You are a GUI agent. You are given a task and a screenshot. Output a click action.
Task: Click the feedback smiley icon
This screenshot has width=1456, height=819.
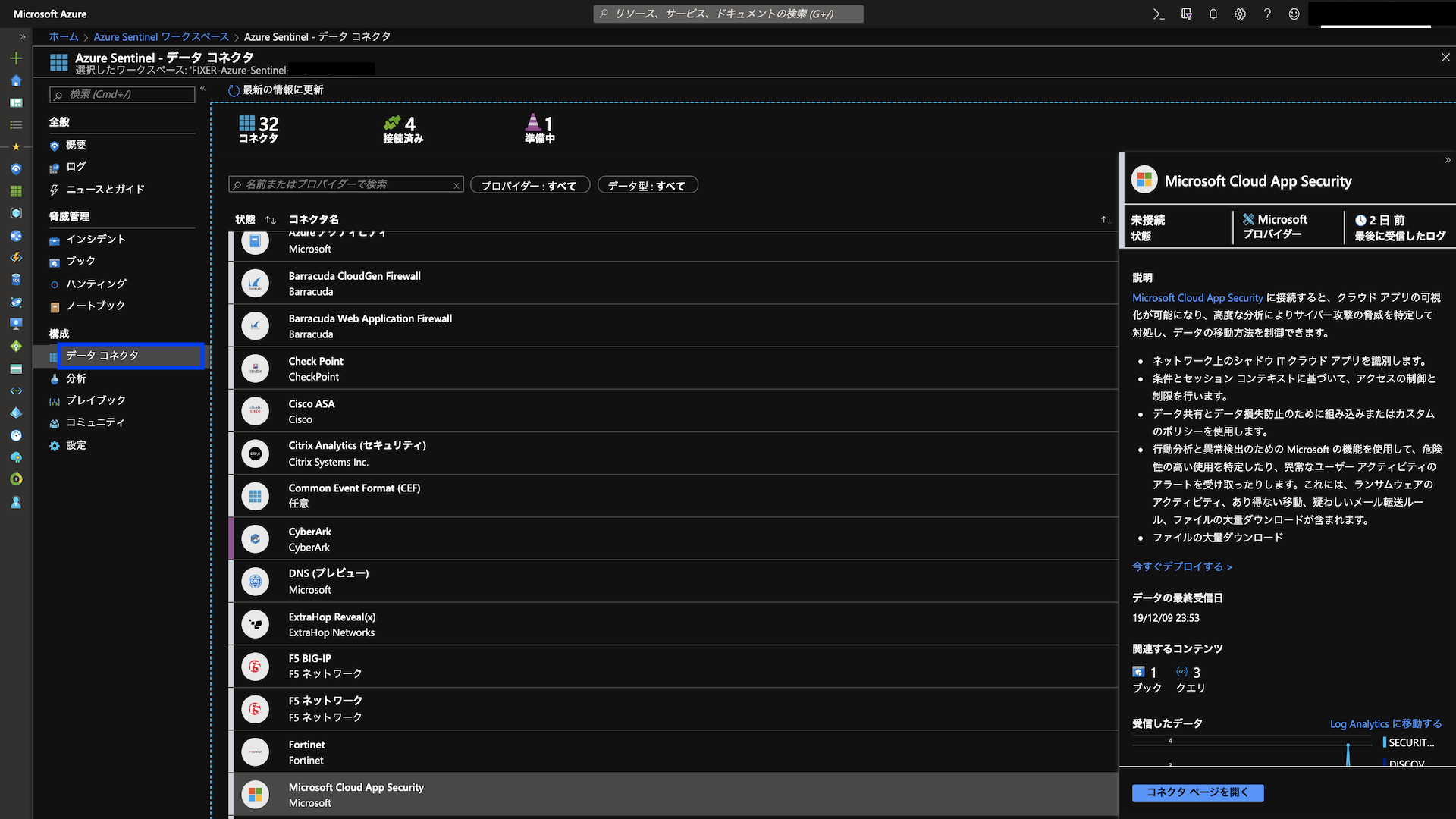1294,14
